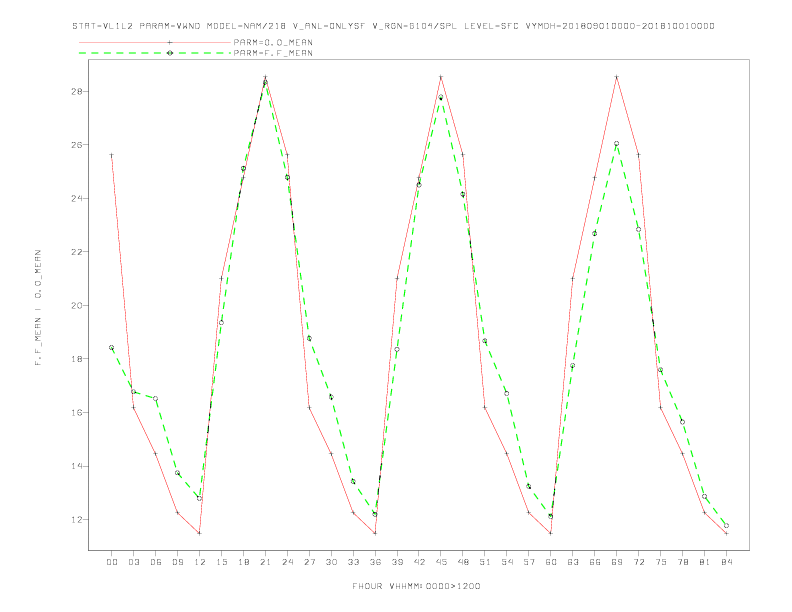This screenshot has height=612, width=792.
Task: Click y-axis tick label 12
Action: click(x=77, y=520)
